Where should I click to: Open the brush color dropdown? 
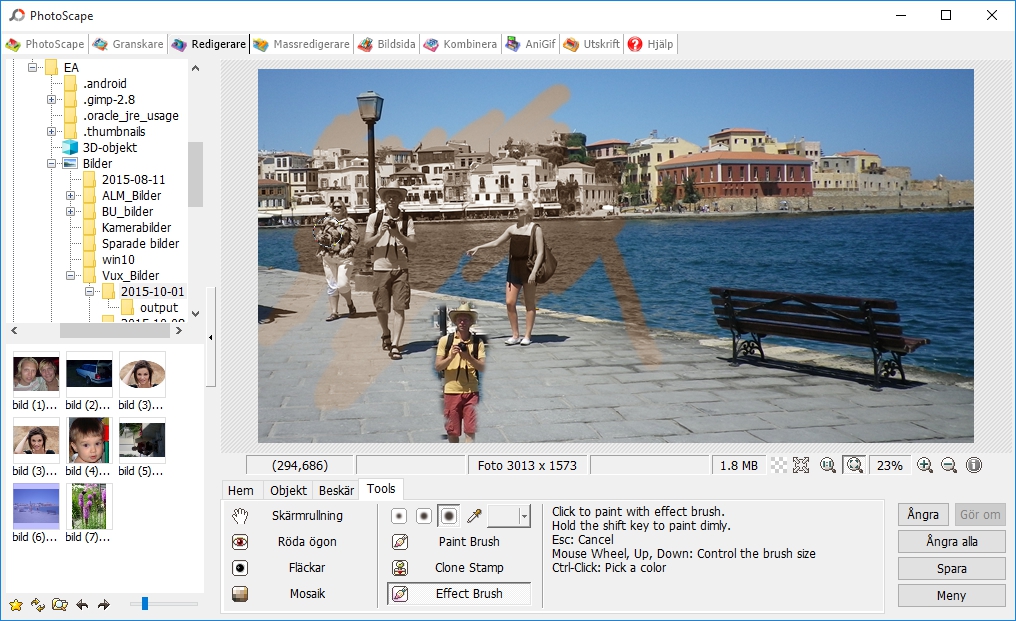point(524,516)
